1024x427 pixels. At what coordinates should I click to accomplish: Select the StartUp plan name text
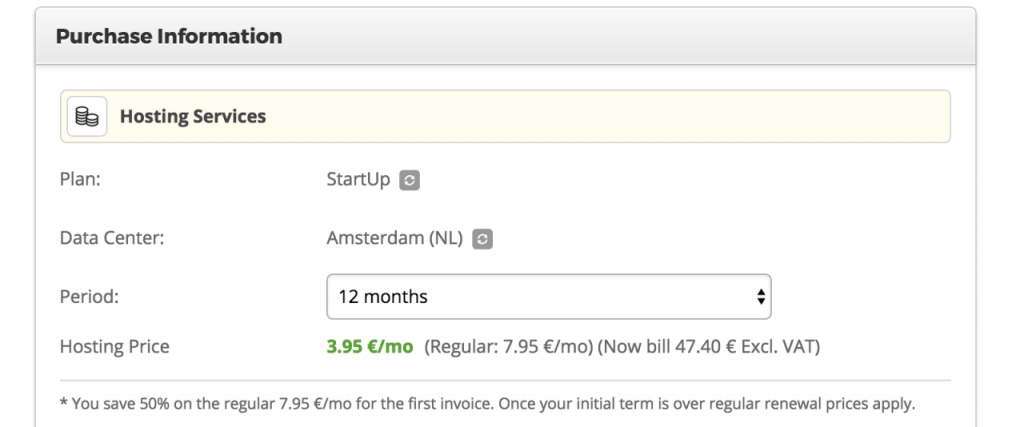coord(358,181)
